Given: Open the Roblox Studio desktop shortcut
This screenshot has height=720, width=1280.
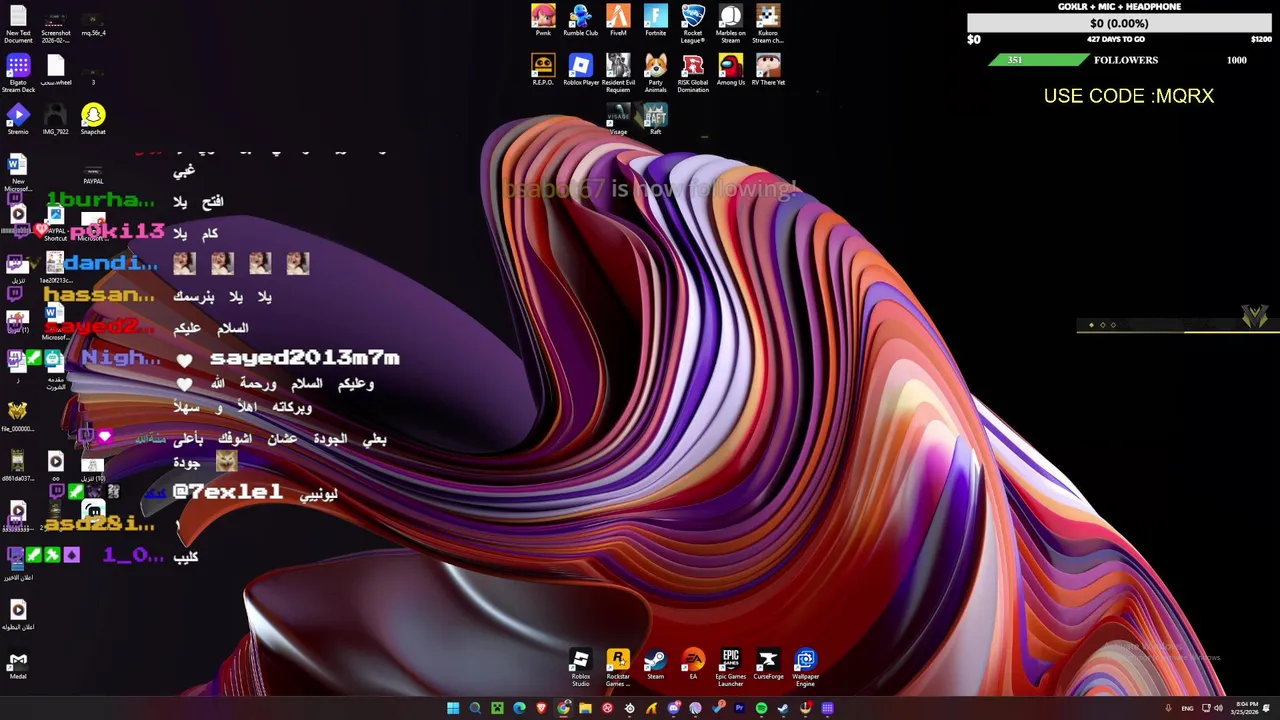Looking at the screenshot, I should 580,668.
